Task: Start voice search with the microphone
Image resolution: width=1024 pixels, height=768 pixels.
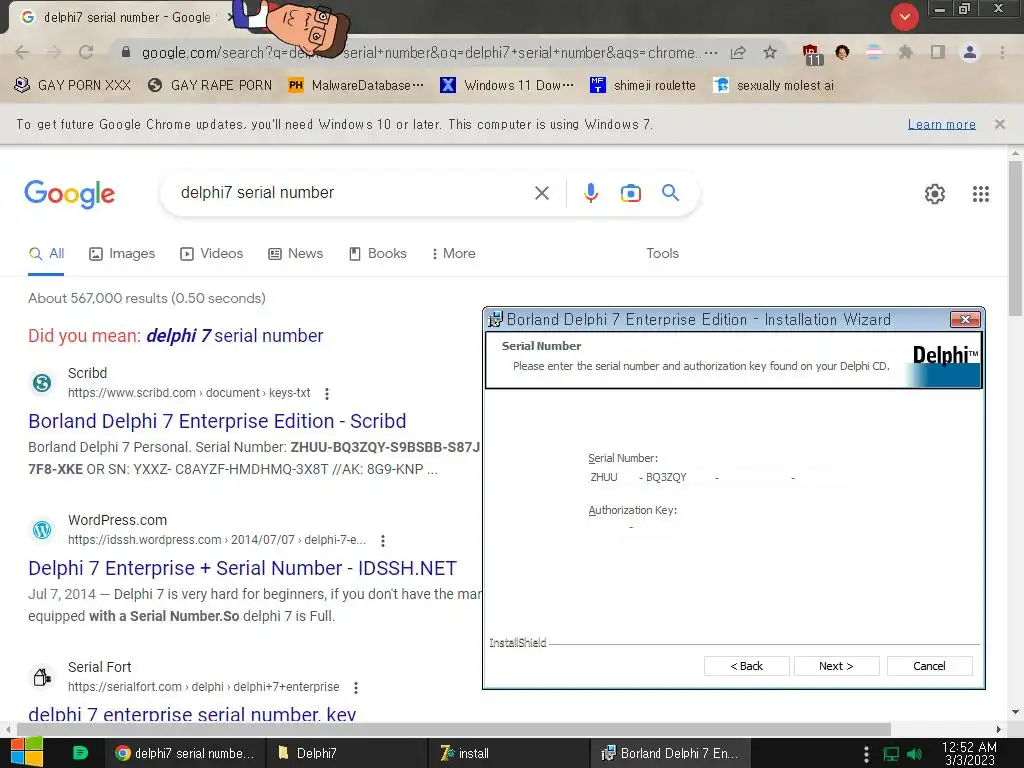Action: 590,193
